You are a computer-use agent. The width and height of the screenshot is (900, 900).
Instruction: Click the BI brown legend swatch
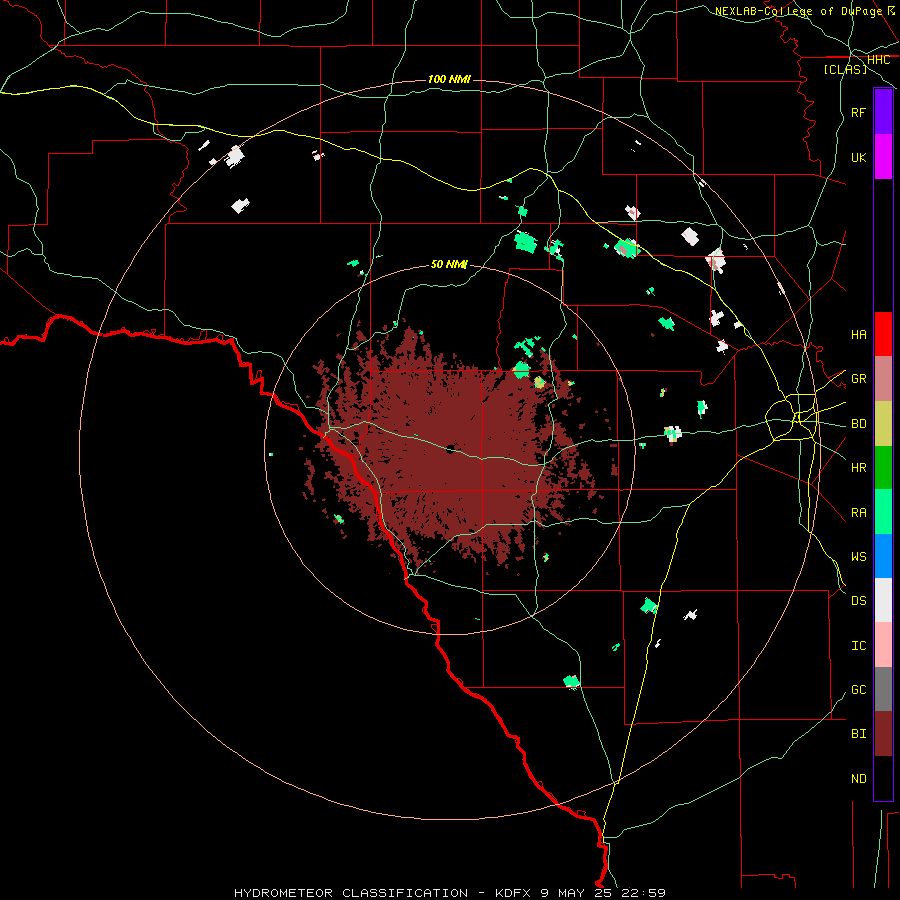click(883, 734)
